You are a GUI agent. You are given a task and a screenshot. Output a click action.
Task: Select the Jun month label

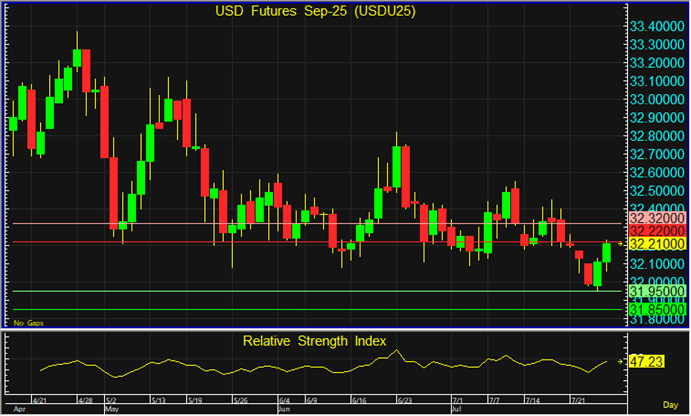(284, 409)
